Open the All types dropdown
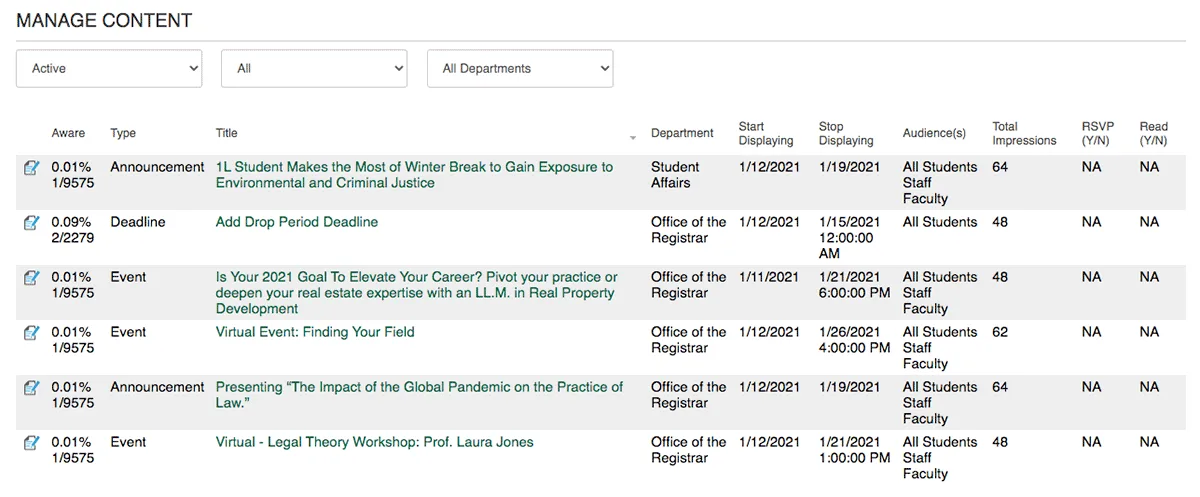The width and height of the screenshot is (1200, 497). [x=314, y=69]
